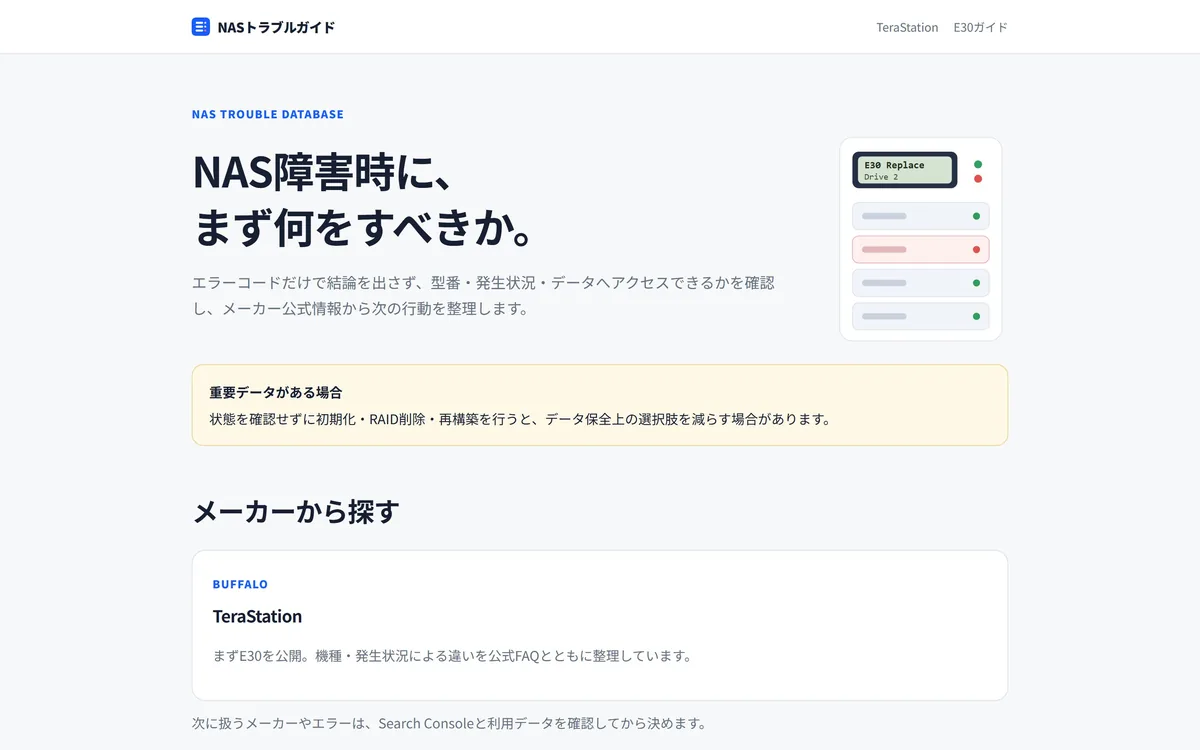Click the エラーコードだけで intro paragraph
Image resolution: width=1200 pixels, height=750 pixels.
coord(483,296)
